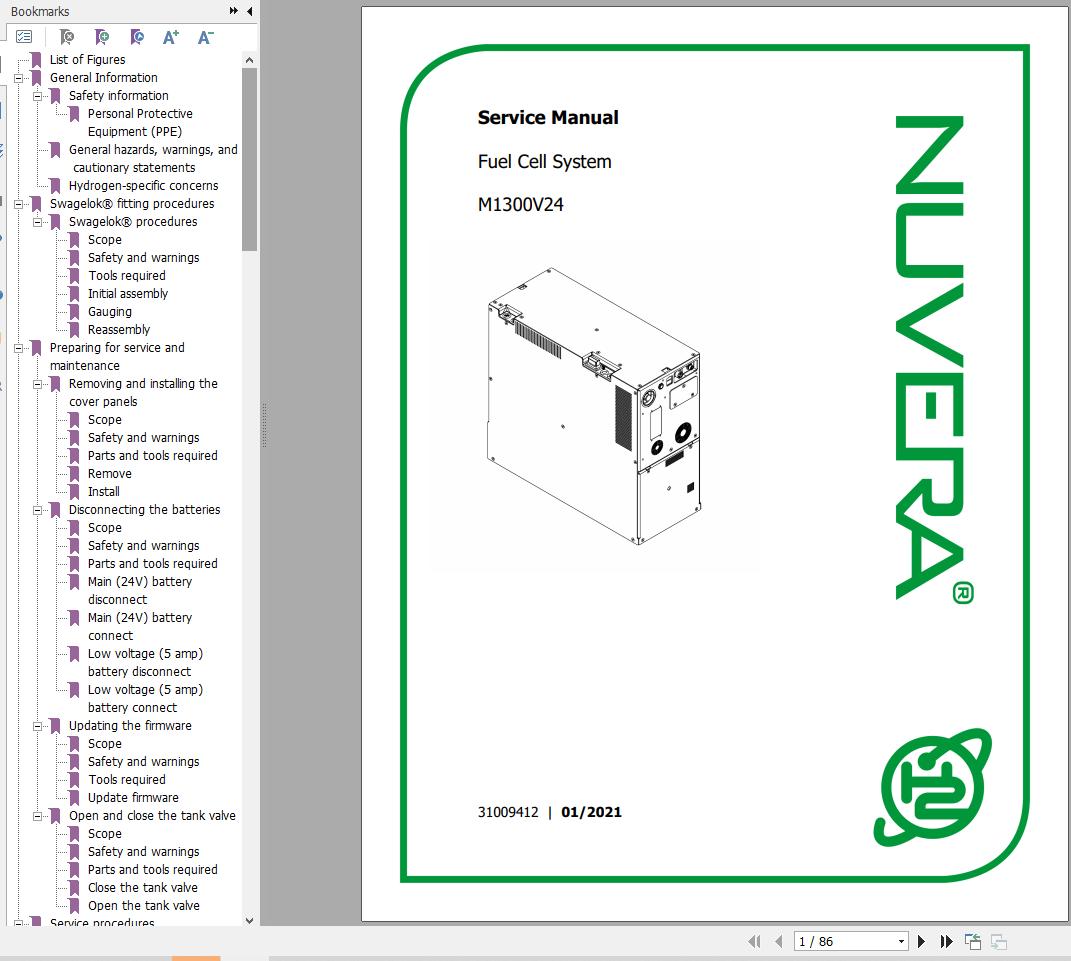Go to the Update firmware bookmark
The height and width of the screenshot is (961, 1071).
pyautogui.click(x=133, y=797)
